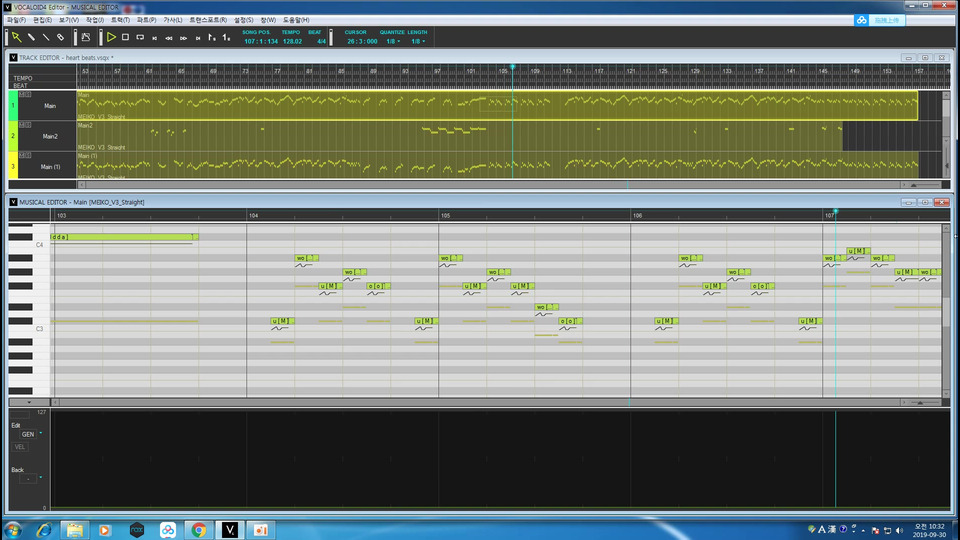This screenshot has width=960, height=540.
Task: Select the long 'd d a' note in measure 103
Action: coord(124,237)
